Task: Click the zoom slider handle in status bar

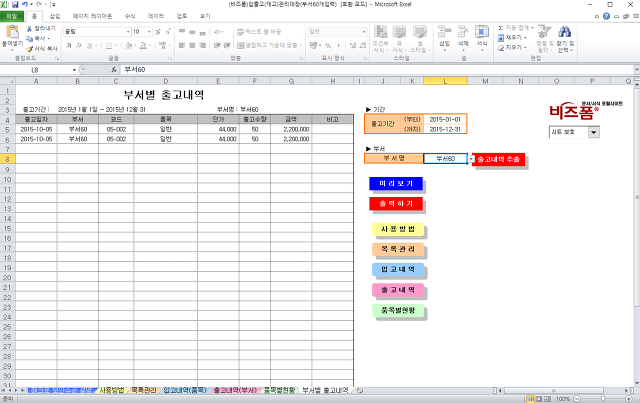Action: [603, 399]
